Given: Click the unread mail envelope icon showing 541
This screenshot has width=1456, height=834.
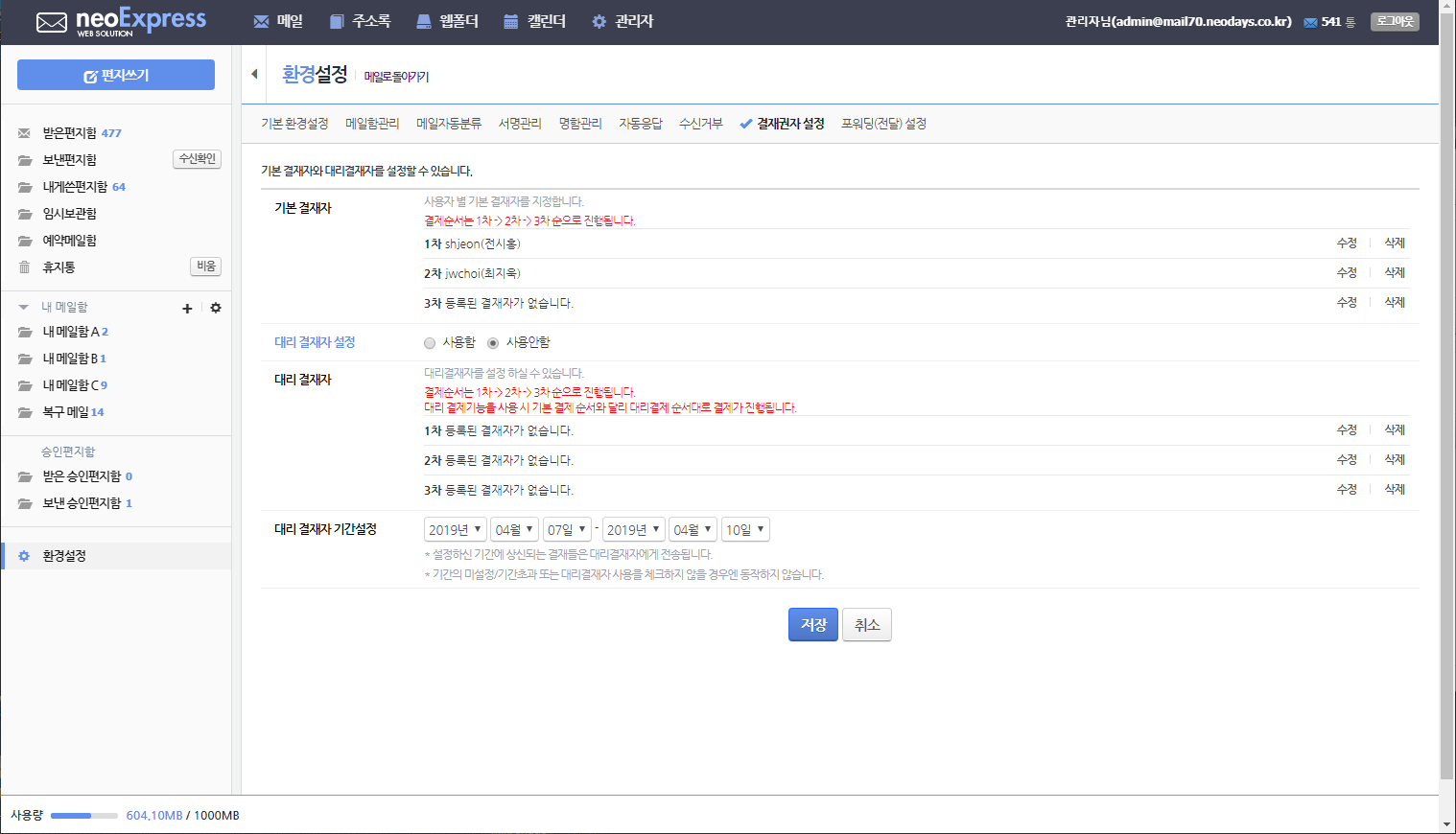Looking at the screenshot, I should click(1310, 22).
